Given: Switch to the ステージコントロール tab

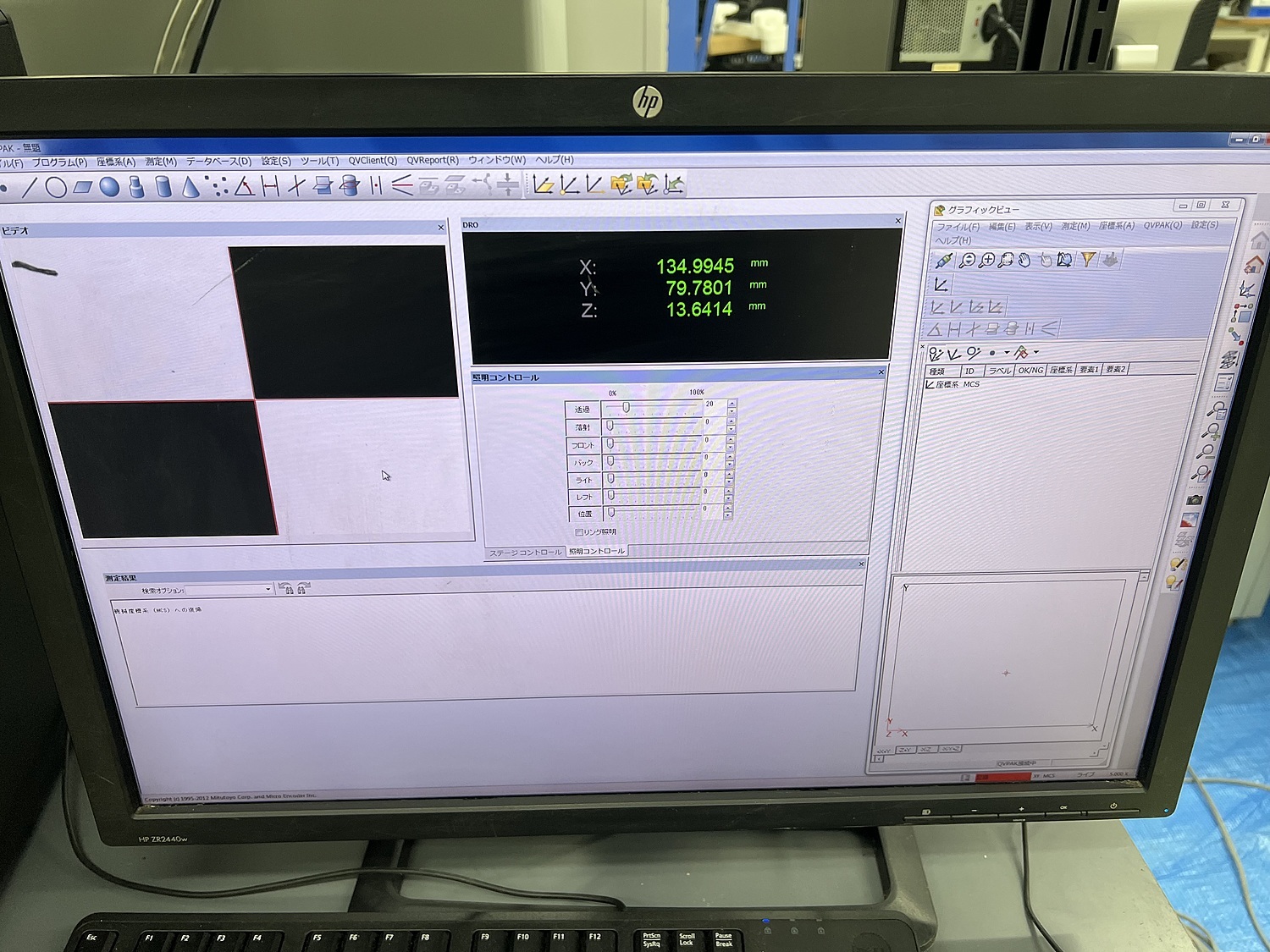Looking at the screenshot, I should tap(525, 553).
